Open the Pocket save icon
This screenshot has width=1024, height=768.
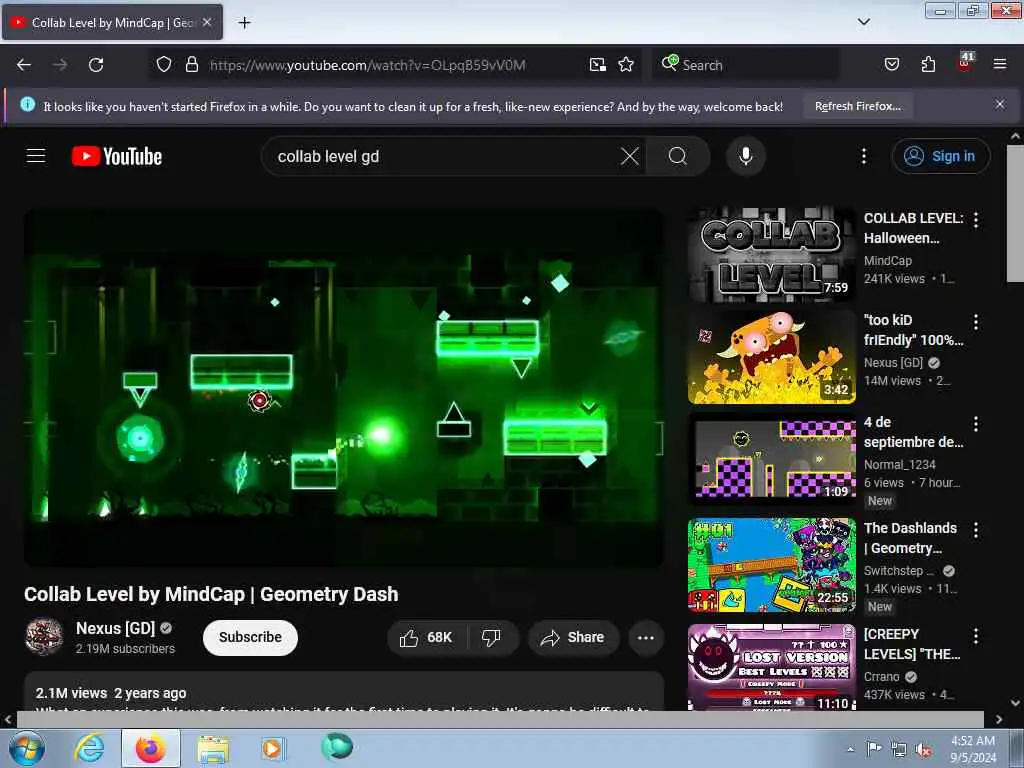[891, 64]
